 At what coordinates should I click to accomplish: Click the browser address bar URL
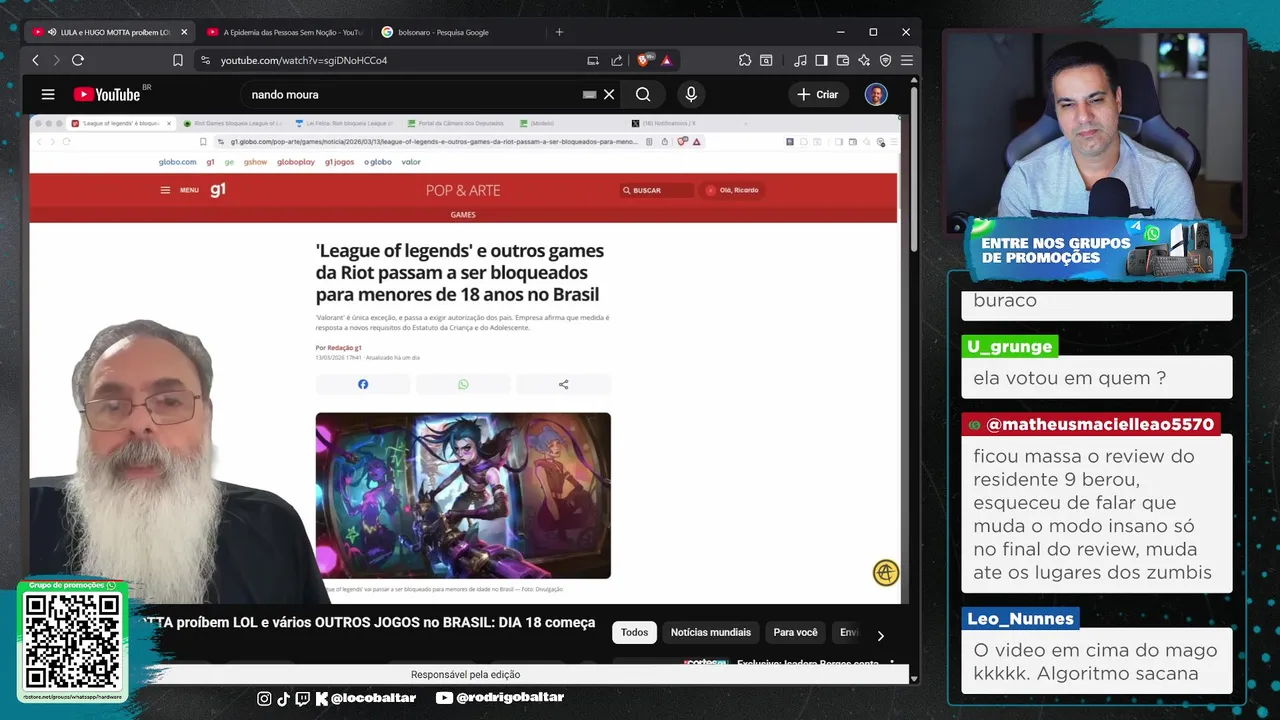click(304, 60)
